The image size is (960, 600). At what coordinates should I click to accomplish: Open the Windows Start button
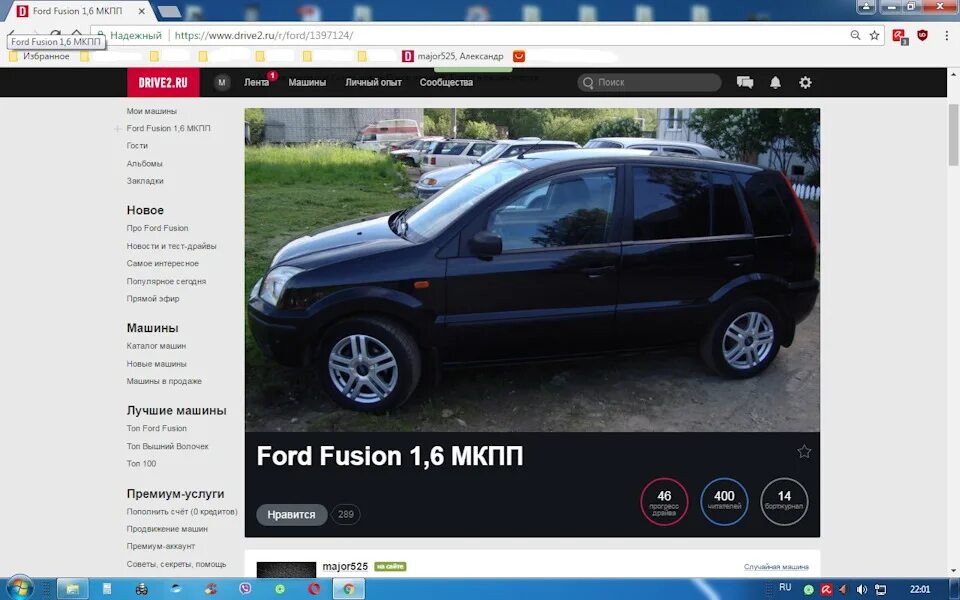[19, 588]
